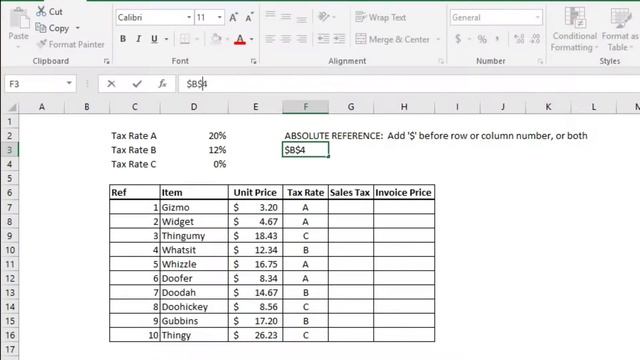Open the Calibri font name dropdown
The width and height of the screenshot is (640, 360).
(x=189, y=18)
